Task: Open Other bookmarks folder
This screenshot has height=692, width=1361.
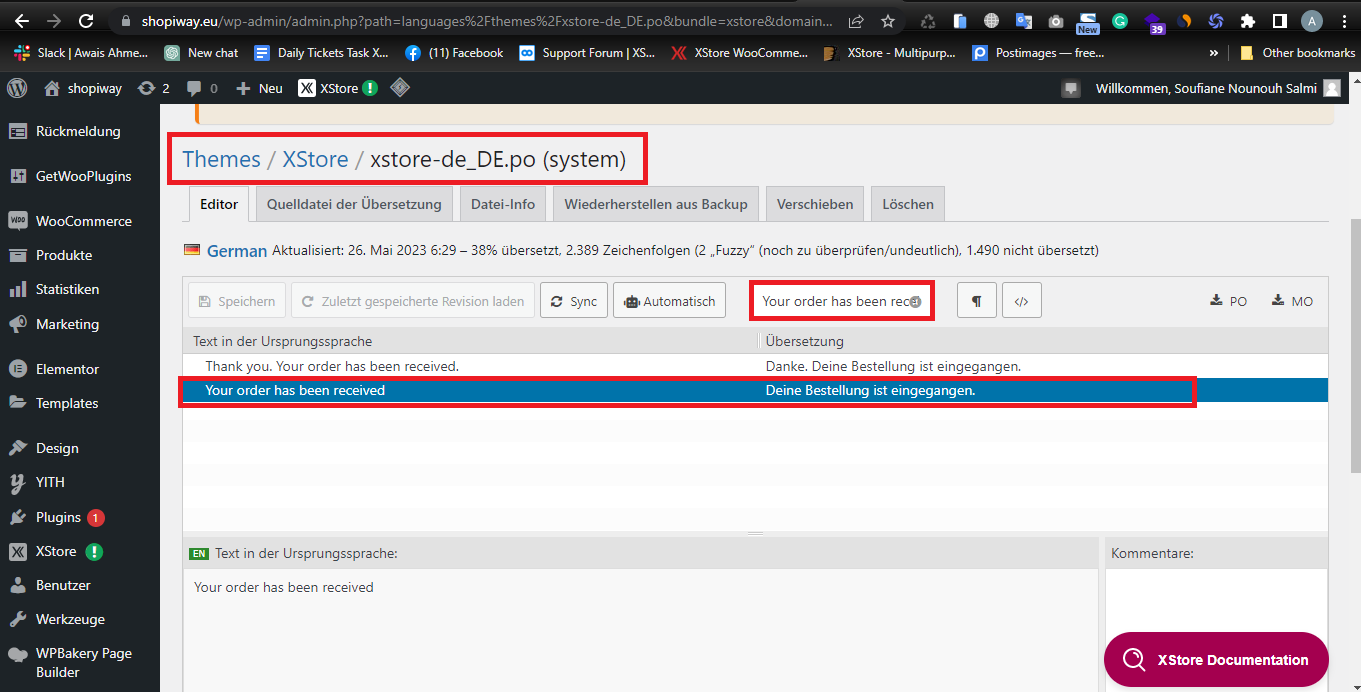Action: coord(1297,53)
